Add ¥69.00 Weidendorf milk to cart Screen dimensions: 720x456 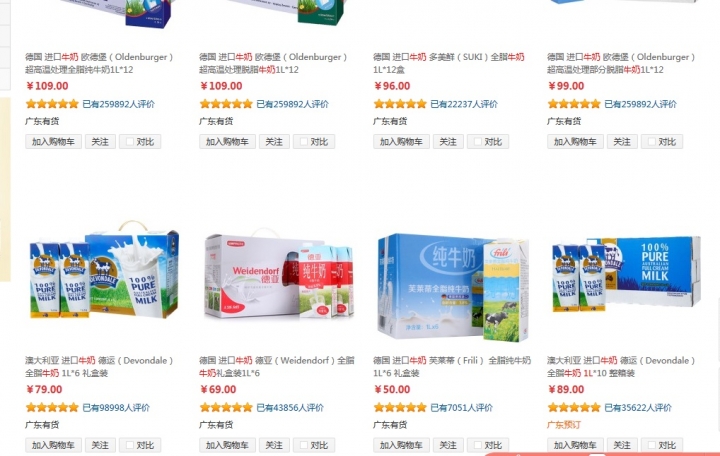227,445
